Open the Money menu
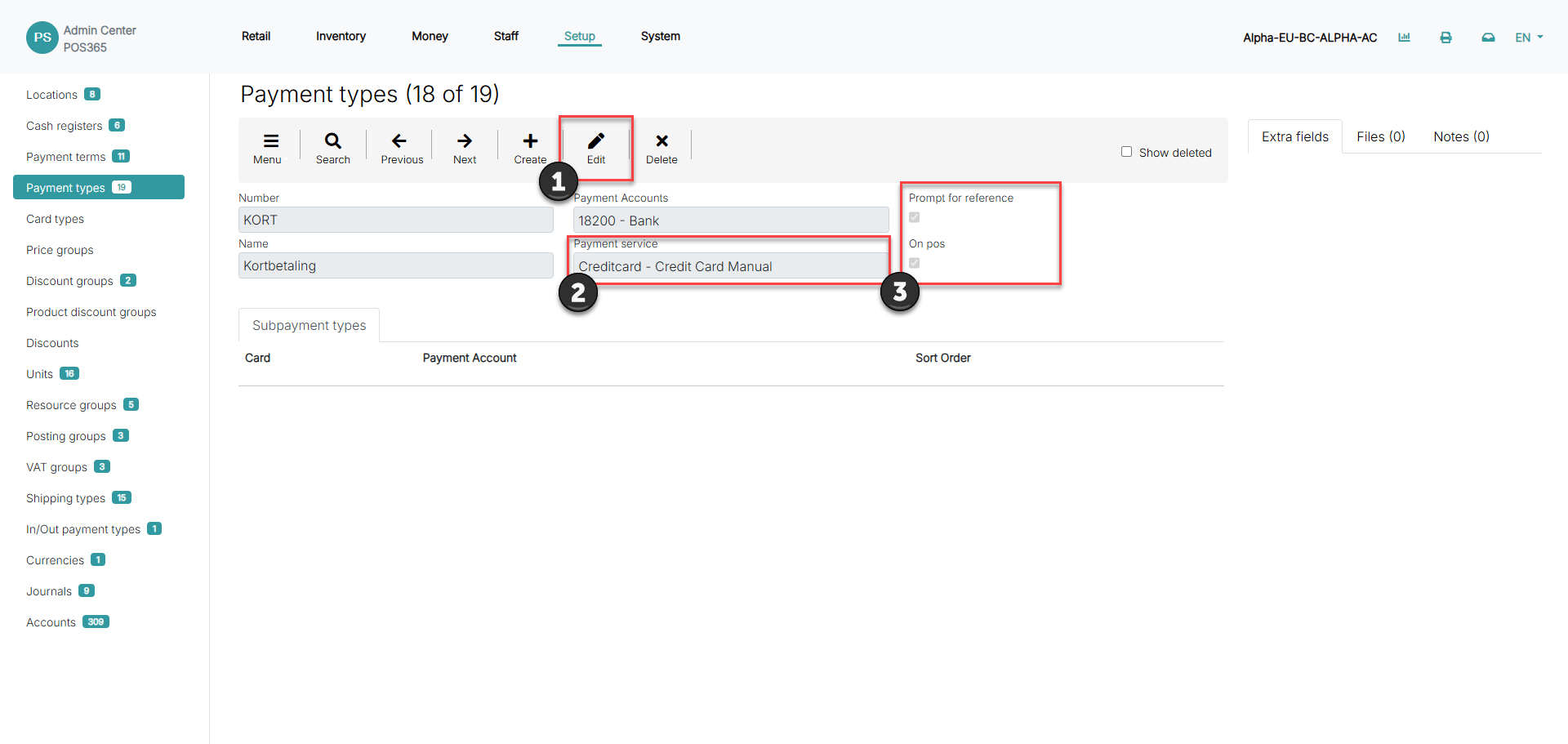The image size is (1568, 744). click(x=430, y=36)
